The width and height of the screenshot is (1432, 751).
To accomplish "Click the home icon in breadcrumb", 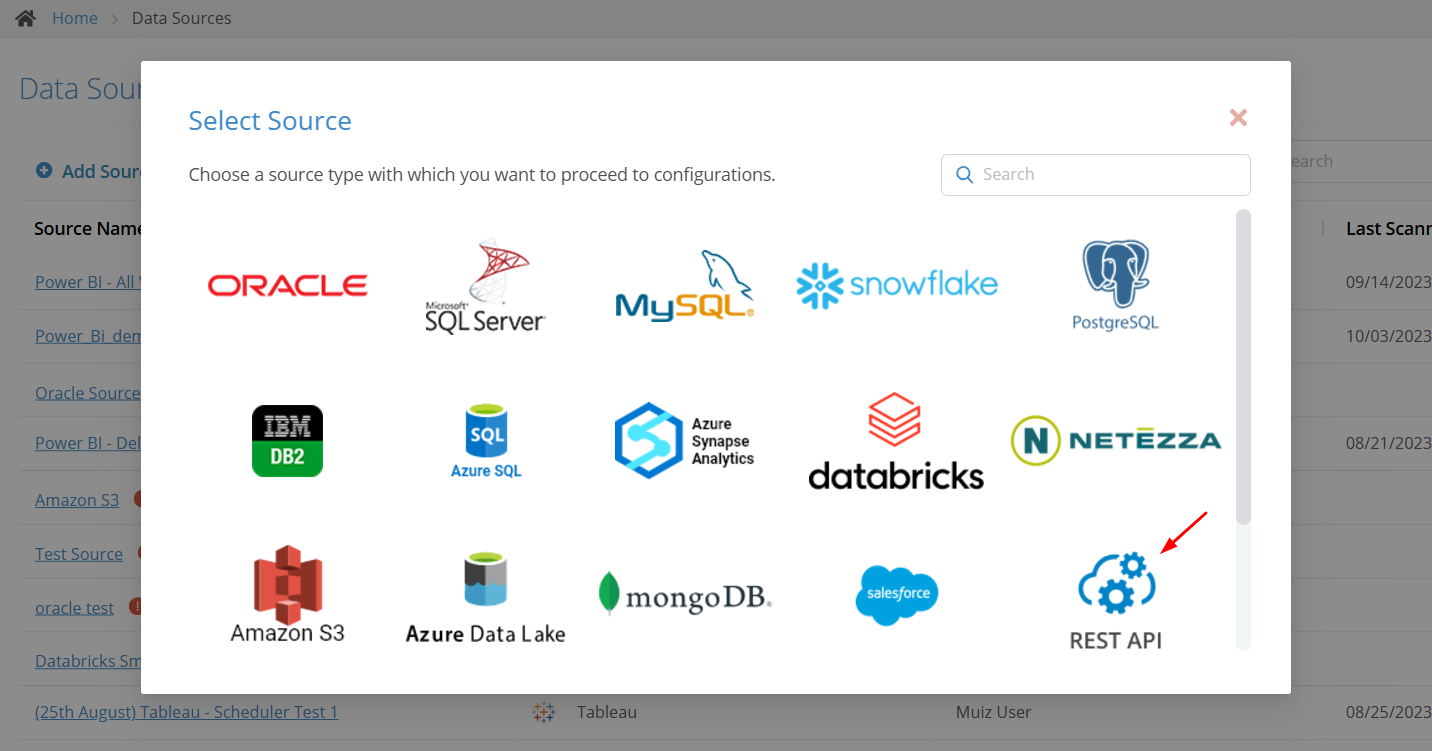I will point(26,18).
